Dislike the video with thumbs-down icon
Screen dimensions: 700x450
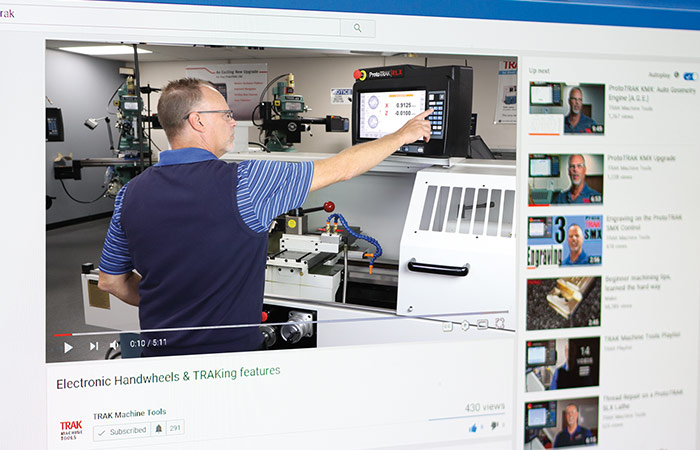[495, 426]
